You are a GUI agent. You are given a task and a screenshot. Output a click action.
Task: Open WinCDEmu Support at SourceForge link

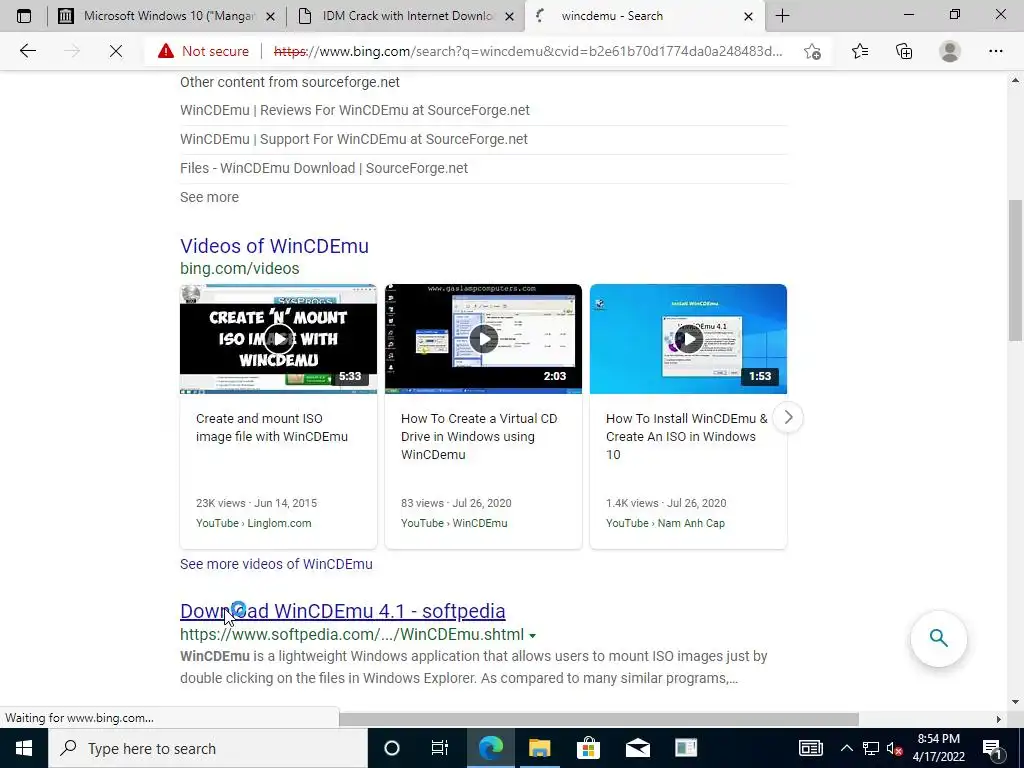(x=354, y=139)
